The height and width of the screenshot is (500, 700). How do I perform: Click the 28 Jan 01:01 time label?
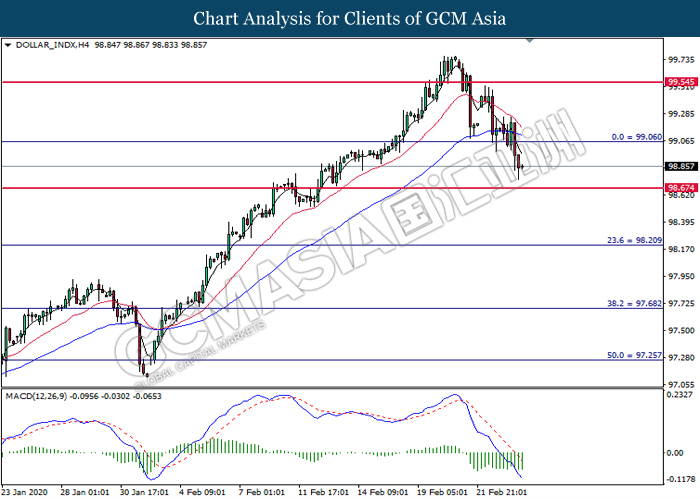pos(85,492)
